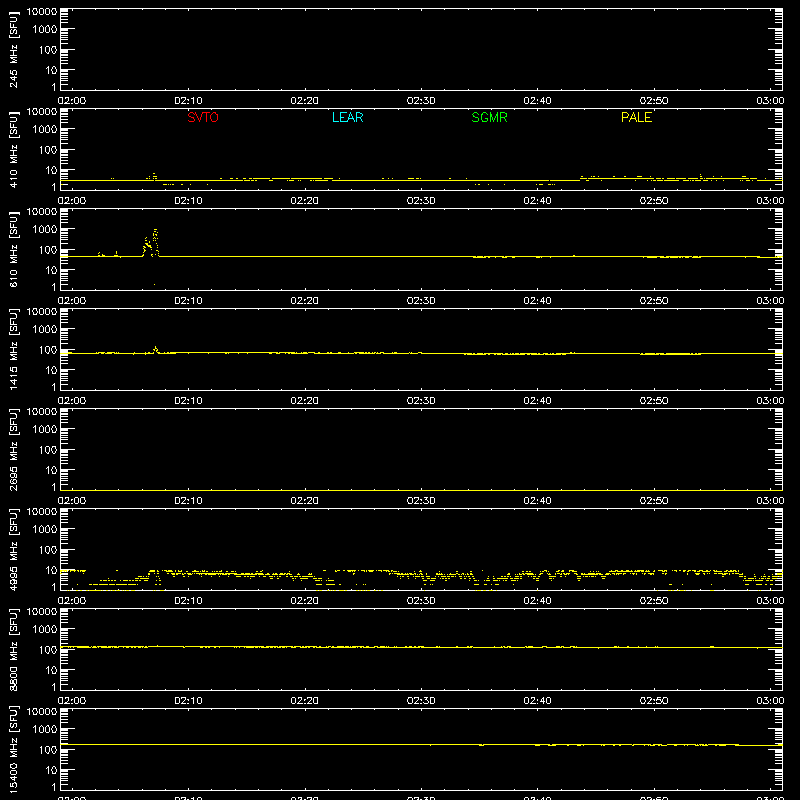This screenshot has height=800, width=800.
Task: Click the "610 MHz [SFU]" axis label
Action: point(13,249)
